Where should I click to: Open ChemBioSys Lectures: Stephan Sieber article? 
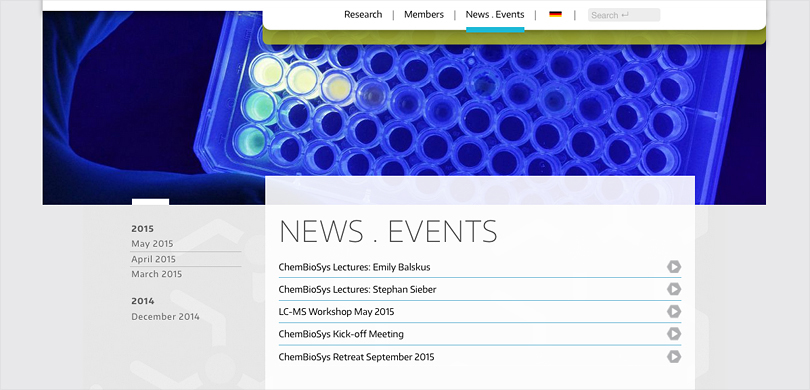pos(357,290)
